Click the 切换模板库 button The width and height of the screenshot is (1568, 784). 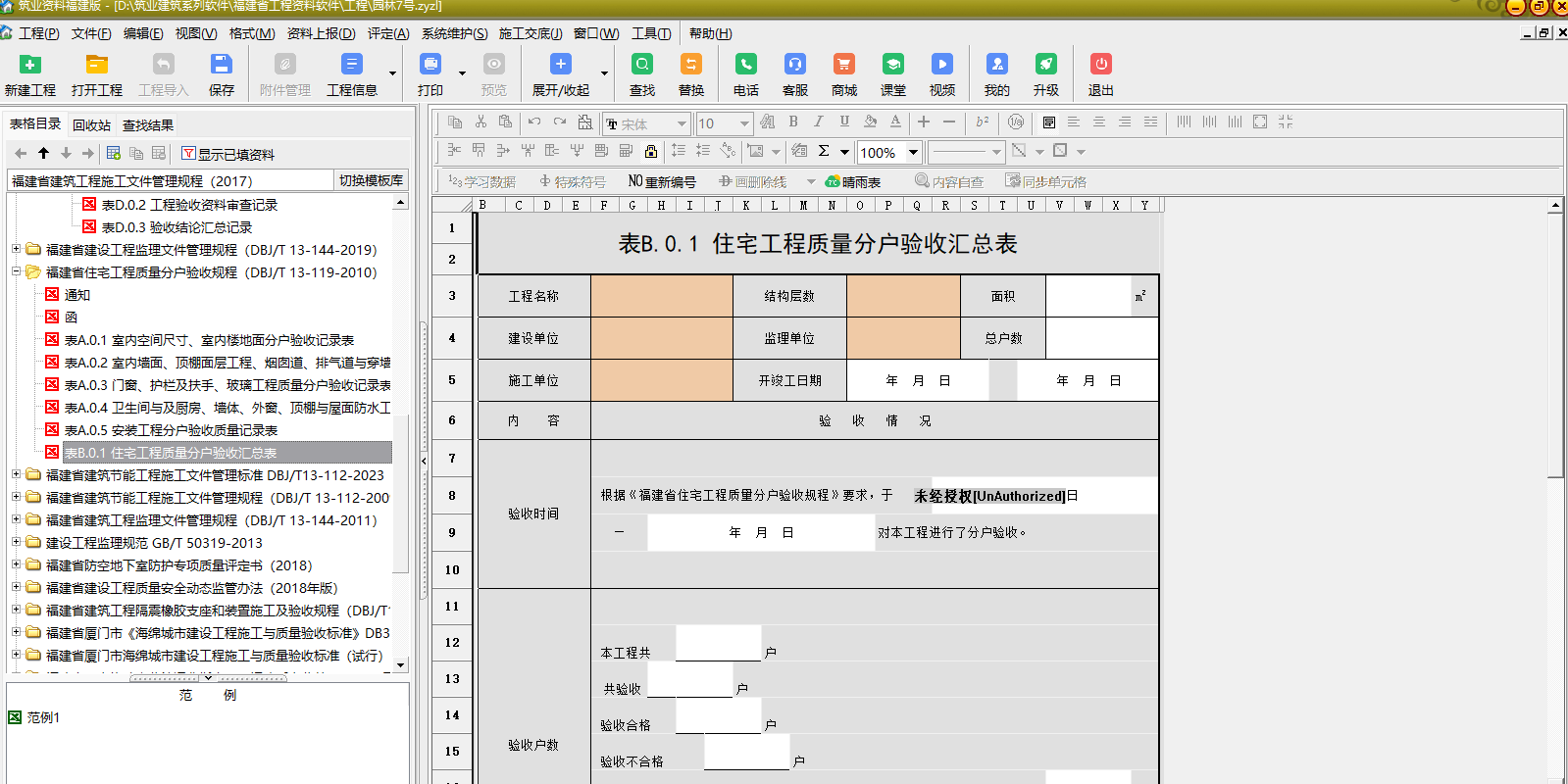371,180
